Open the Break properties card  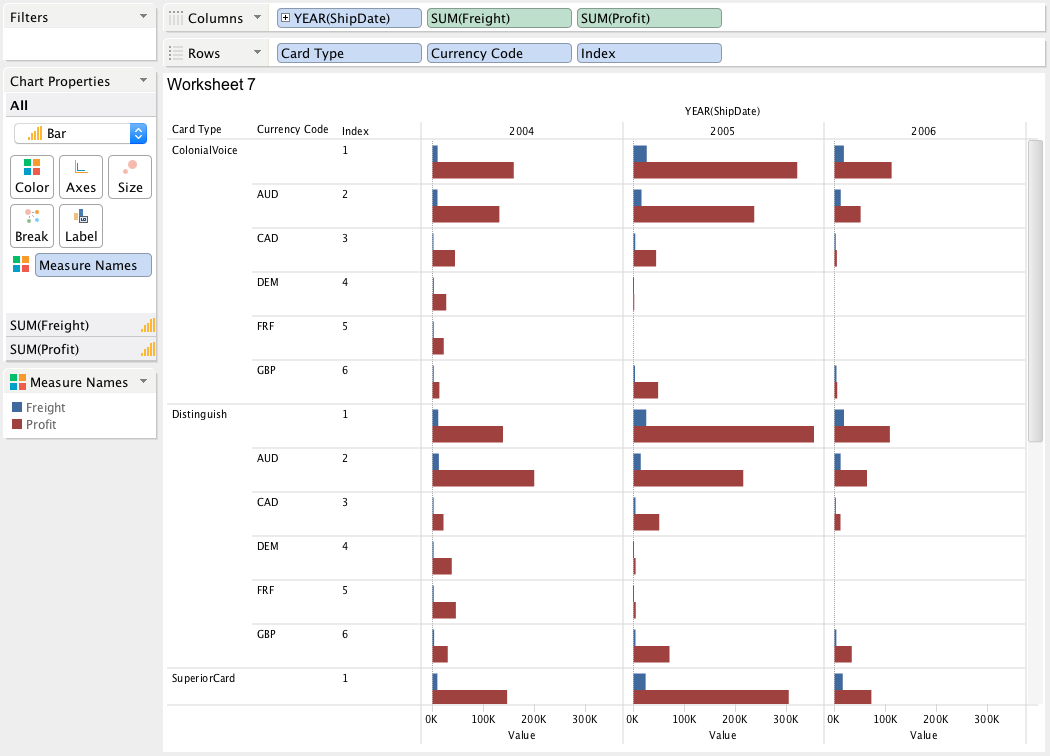point(32,226)
